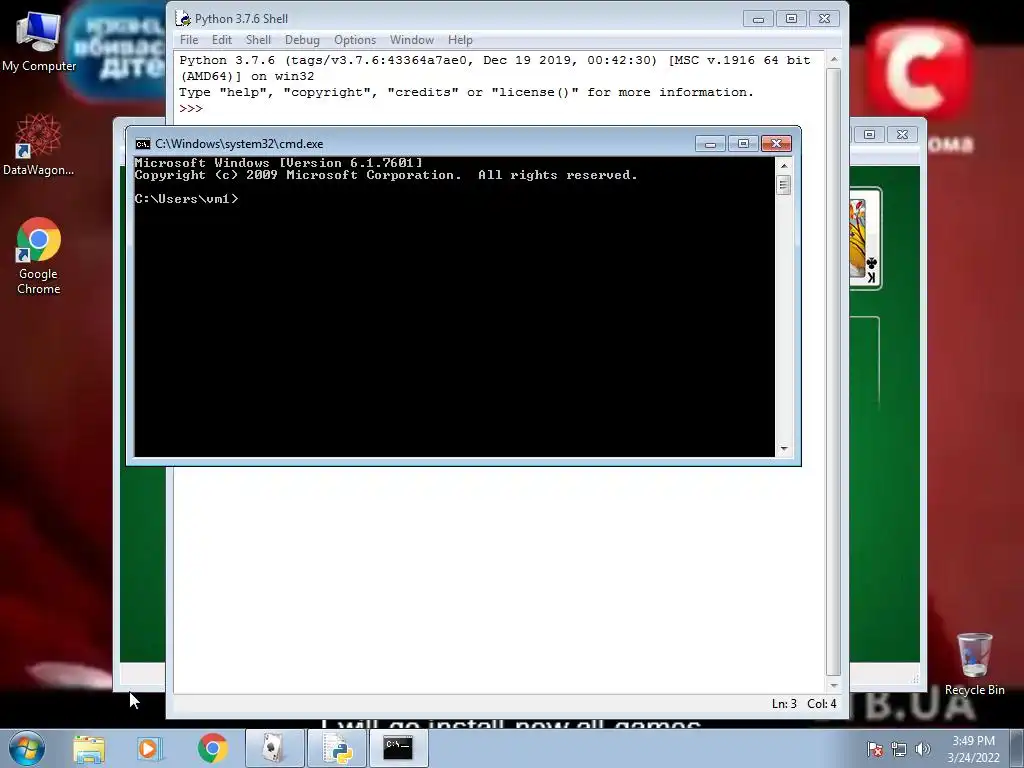Viewport: 1024px width, 768px height.
Task: Maximize the cmd.exe window
Action: tap(743, 144)
